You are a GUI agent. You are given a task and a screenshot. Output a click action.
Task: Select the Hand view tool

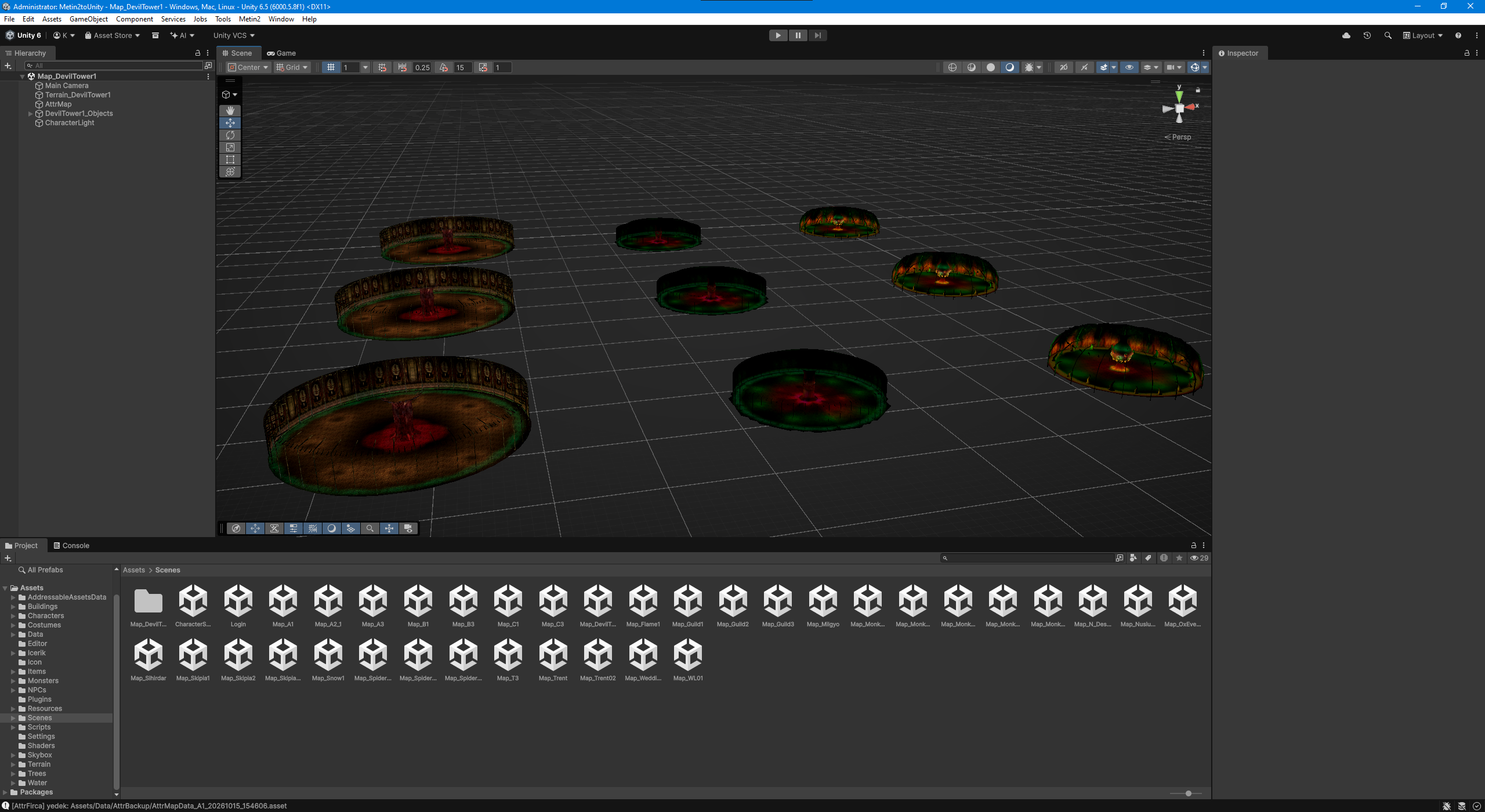coord(230,110)
